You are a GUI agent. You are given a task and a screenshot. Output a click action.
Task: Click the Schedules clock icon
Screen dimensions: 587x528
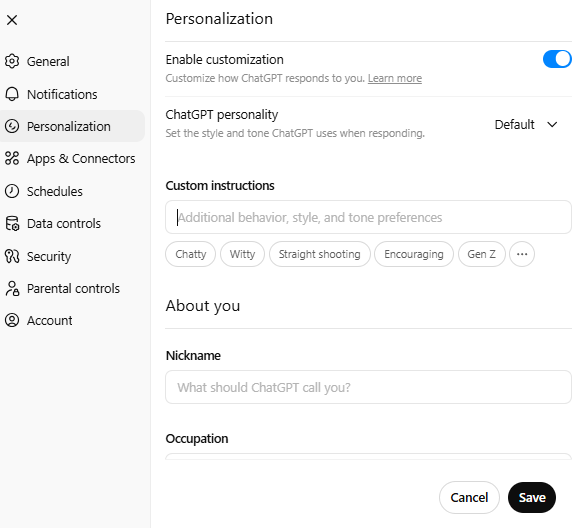[12, 191]
